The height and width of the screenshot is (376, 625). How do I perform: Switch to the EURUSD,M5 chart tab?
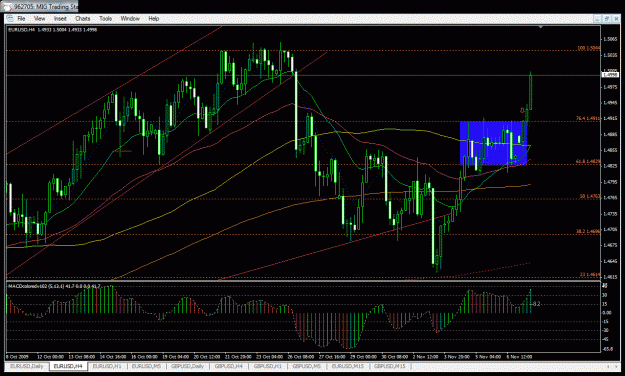(x=146, y=366)
